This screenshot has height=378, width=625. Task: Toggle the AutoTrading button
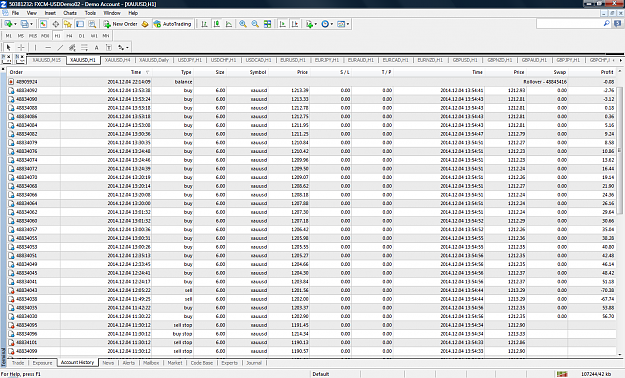click(173, 24)
